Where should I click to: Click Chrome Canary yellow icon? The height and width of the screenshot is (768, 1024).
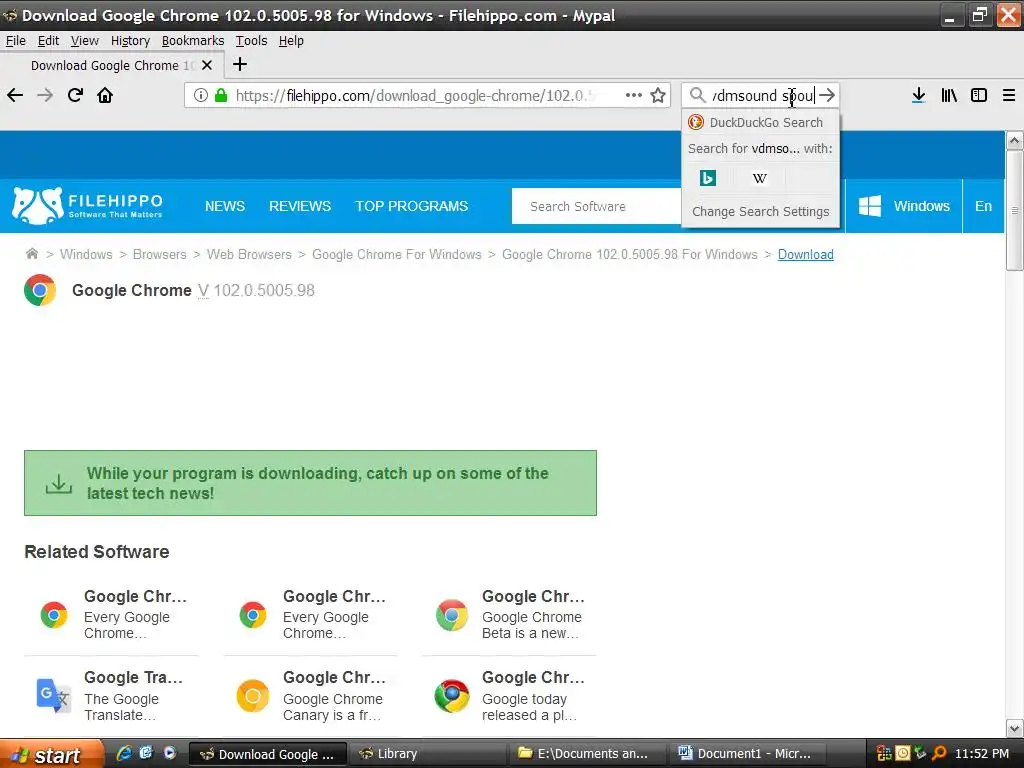(253, 696)
